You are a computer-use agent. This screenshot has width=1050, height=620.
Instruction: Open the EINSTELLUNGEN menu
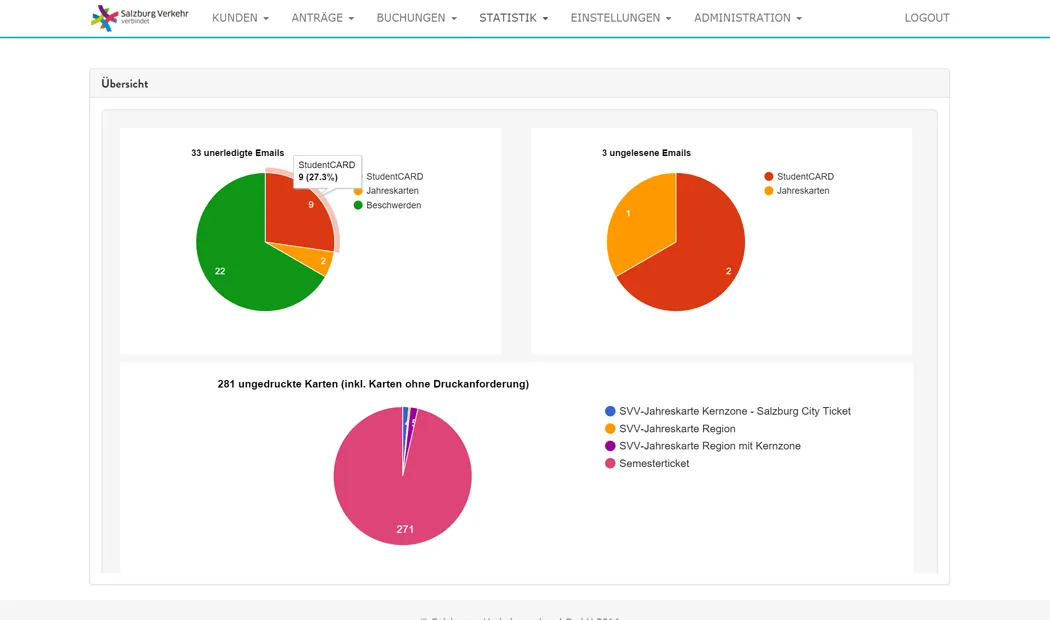click(620, 18)
